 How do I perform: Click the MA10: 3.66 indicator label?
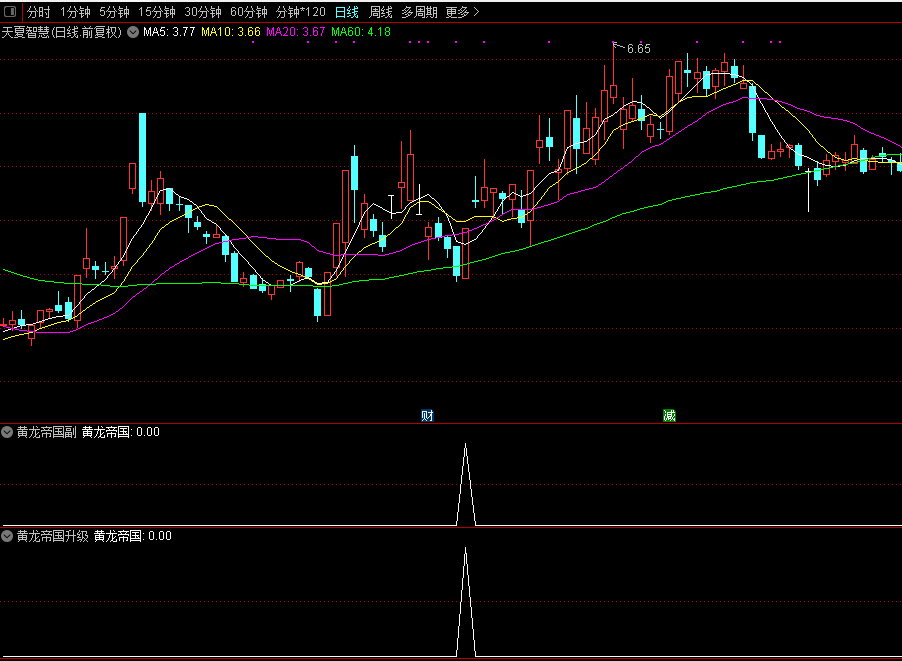(231, 32)
